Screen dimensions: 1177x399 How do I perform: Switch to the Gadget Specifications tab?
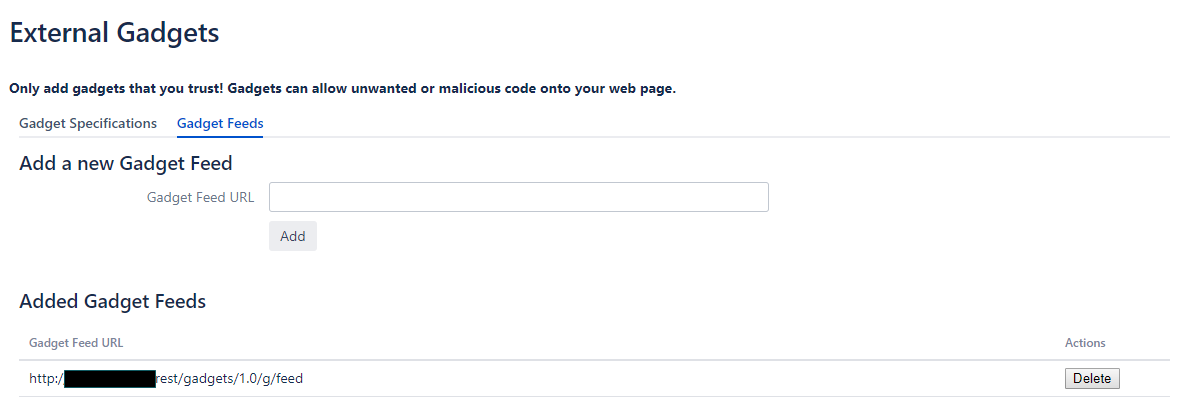[x=88, y=124]
